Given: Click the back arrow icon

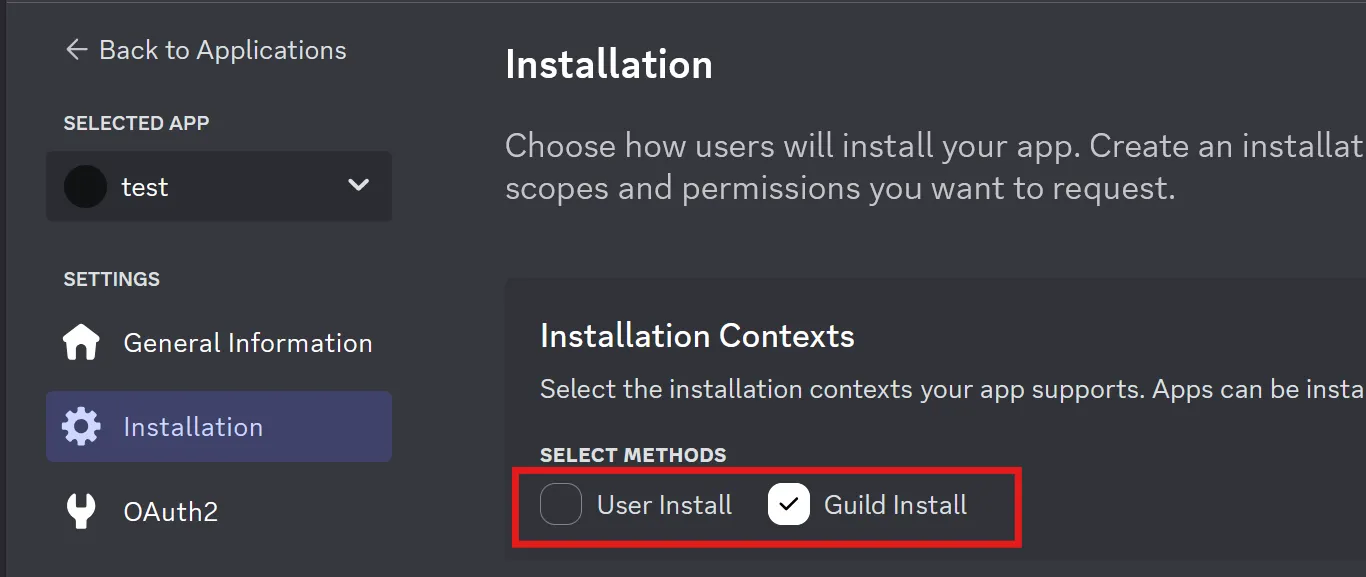Looking at the screenshot, I should tap(76, 49).
